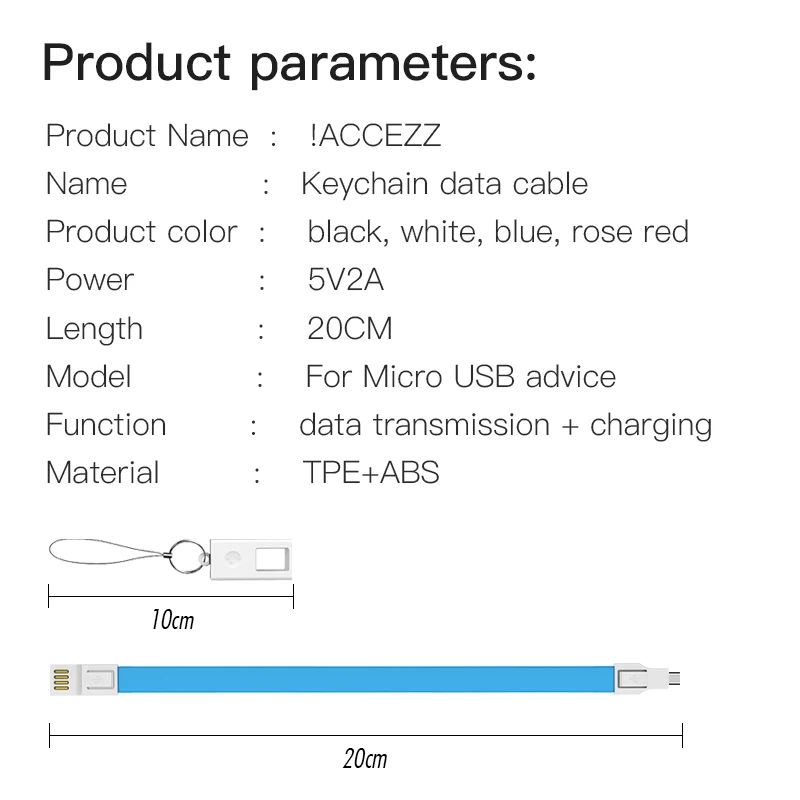Click the white keychain cap
Image resolution: width=800 pixels, height=800 pixels.
[252, 559]
